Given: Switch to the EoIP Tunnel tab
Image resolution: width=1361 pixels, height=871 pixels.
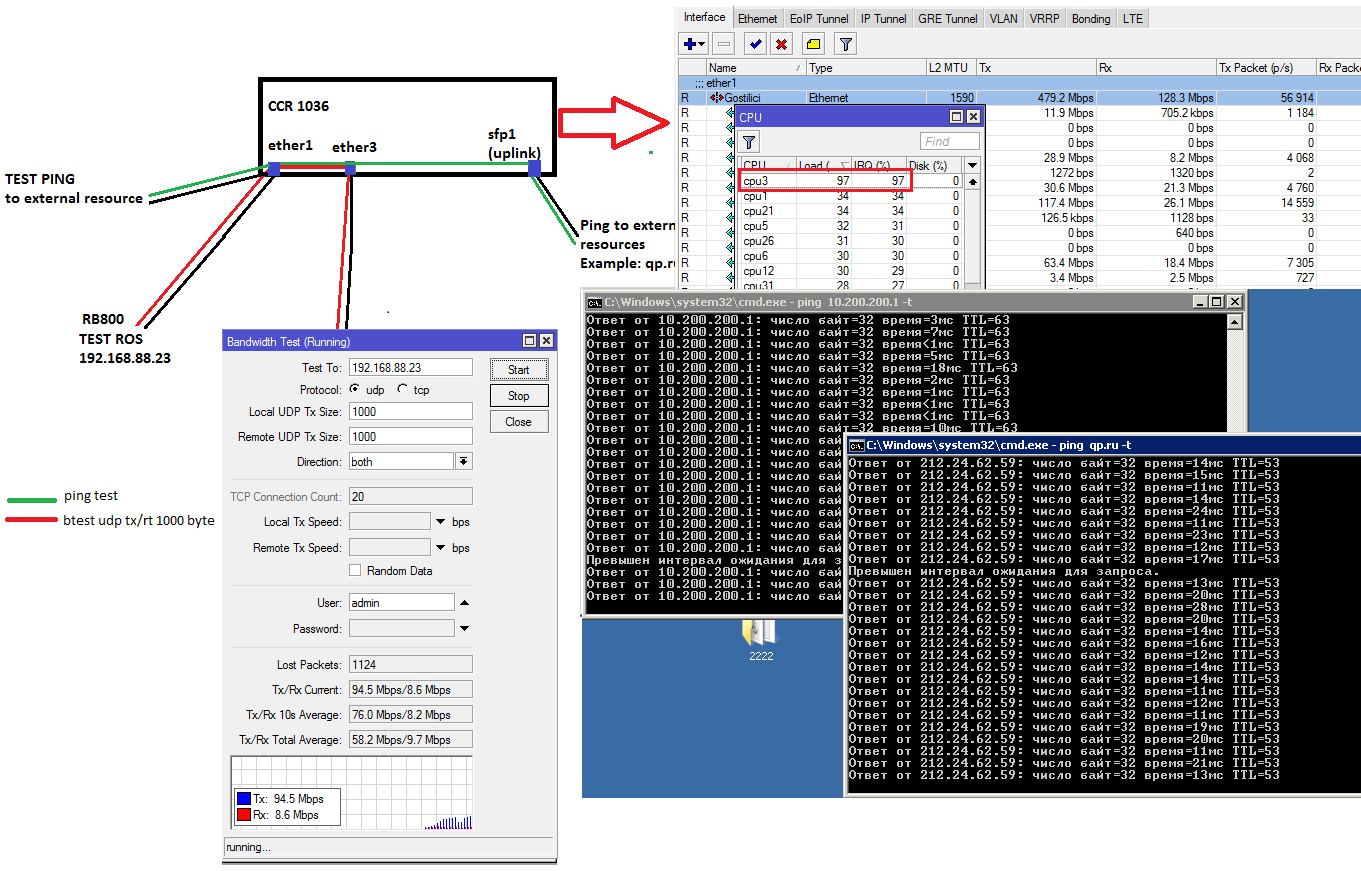Looking at the screenshot, I should [x=818, y=19].
